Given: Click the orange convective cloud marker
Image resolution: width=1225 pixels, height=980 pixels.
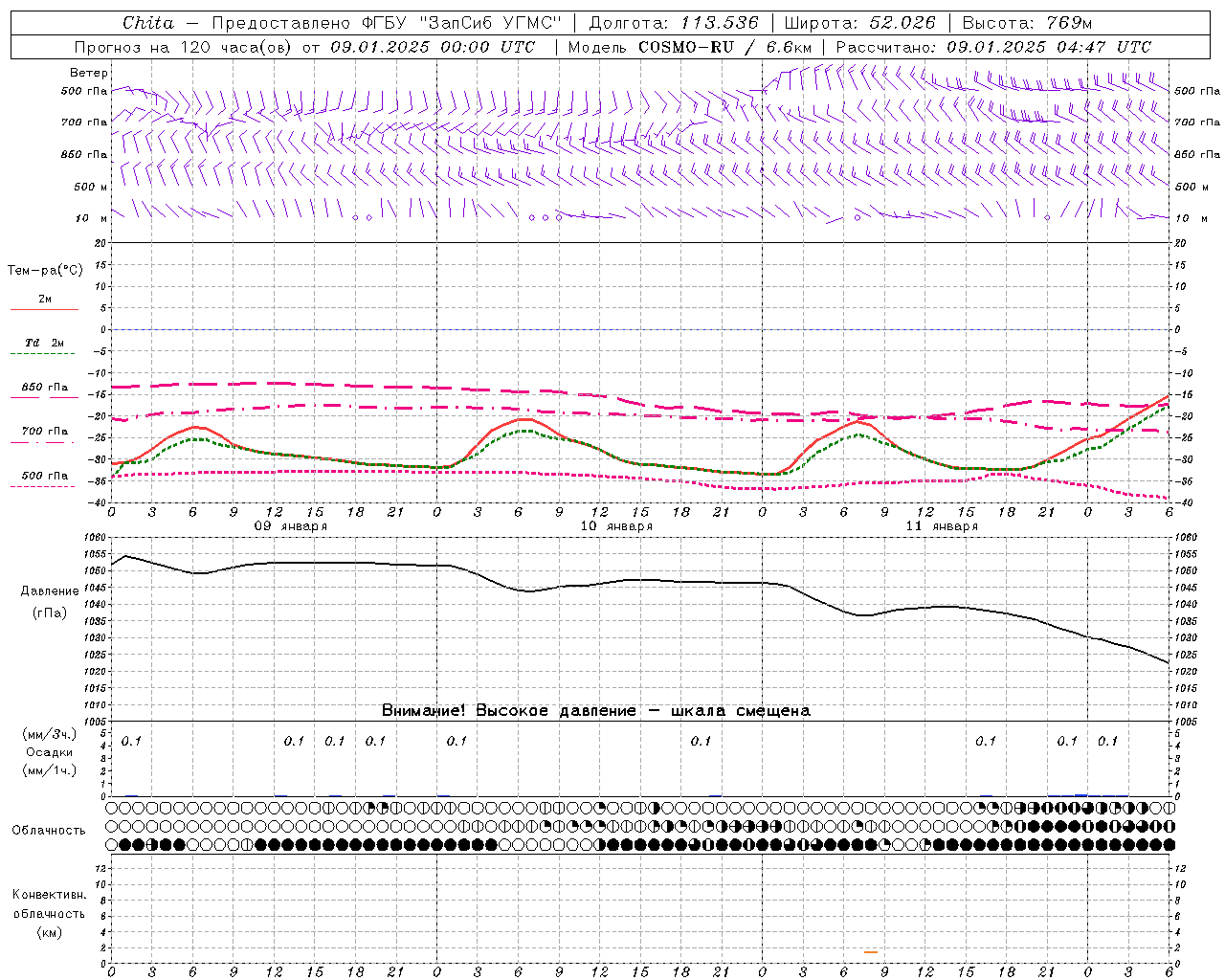Looking at the screenshot, I should (x=870, y=951).
